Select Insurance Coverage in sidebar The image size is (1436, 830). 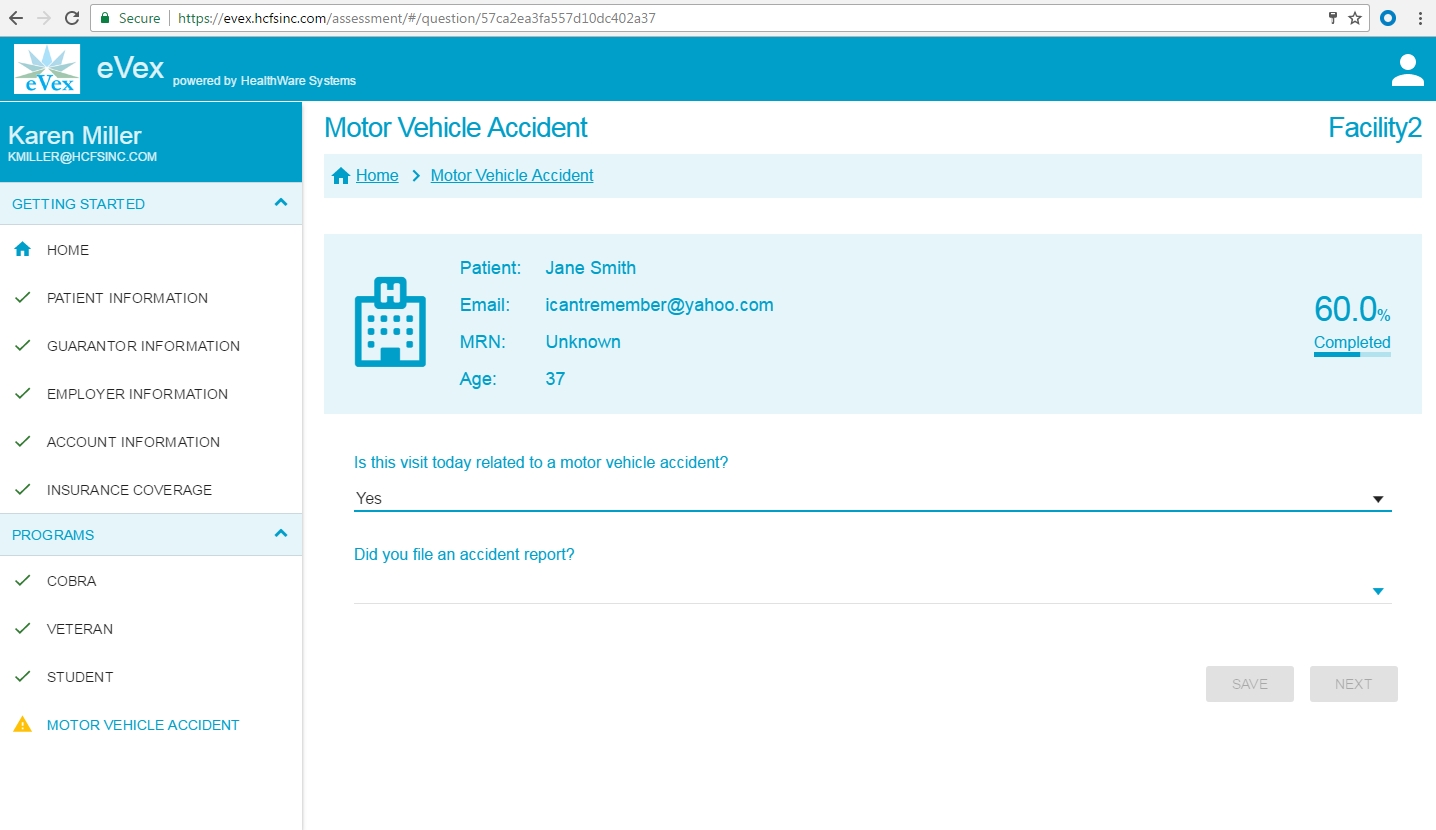click(129, 490)
